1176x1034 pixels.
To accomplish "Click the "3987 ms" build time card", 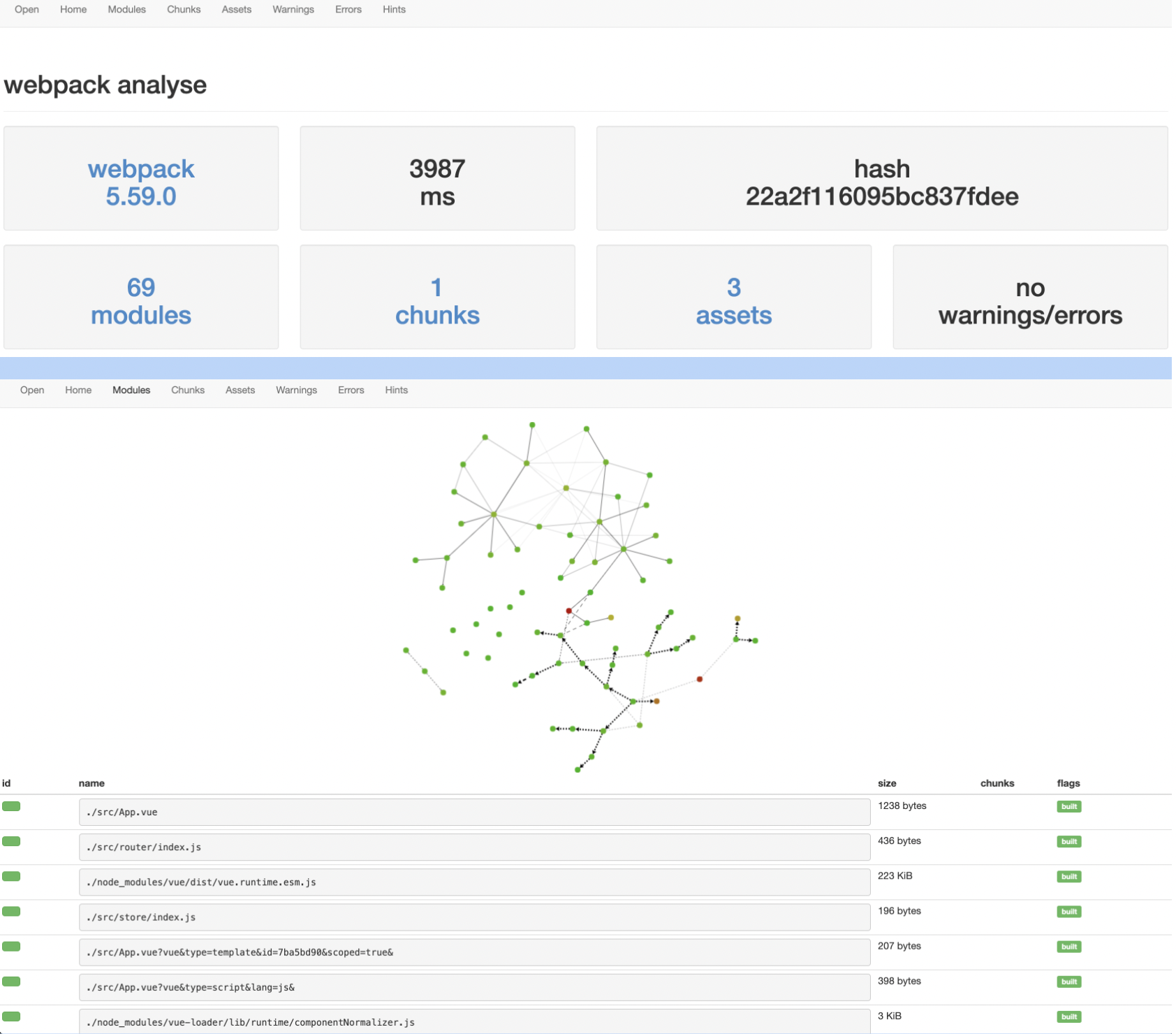I will click(x=437, y=178).
